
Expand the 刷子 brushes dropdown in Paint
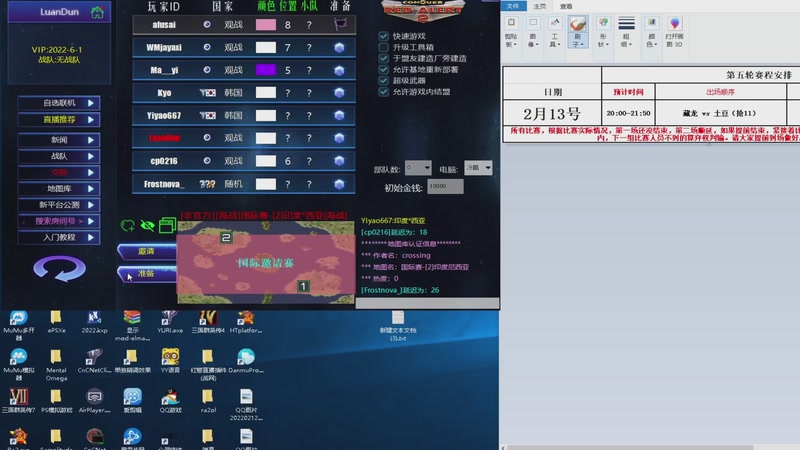(578, 32)
